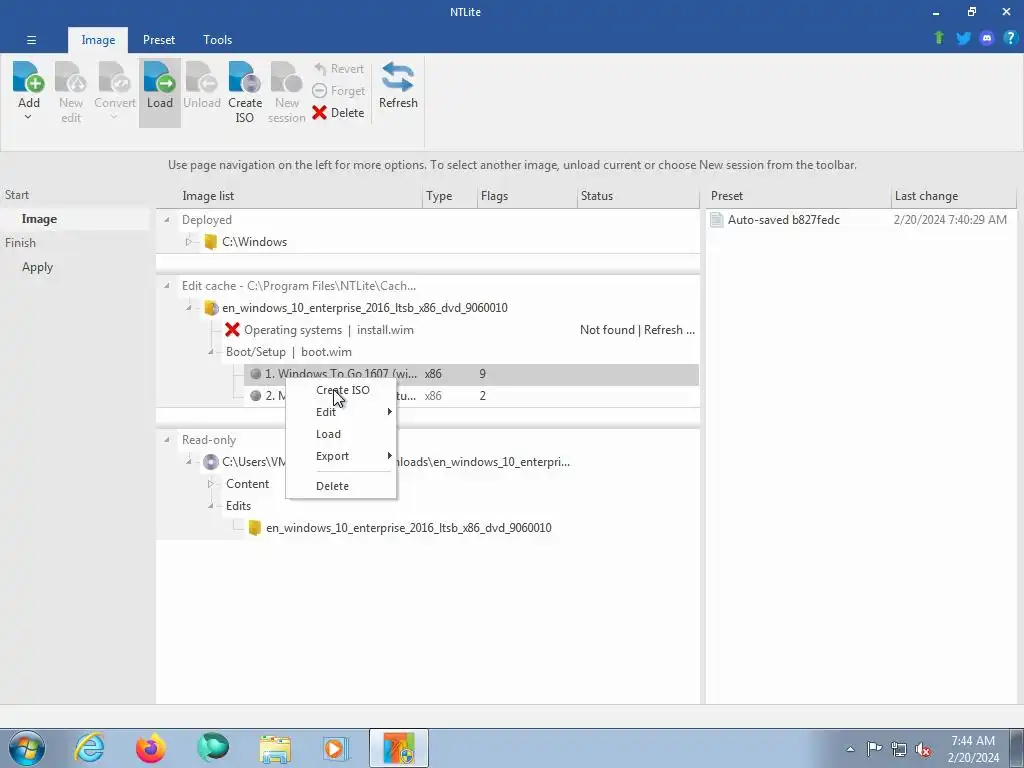Open Windows Media Player from the taskbar

336,748
